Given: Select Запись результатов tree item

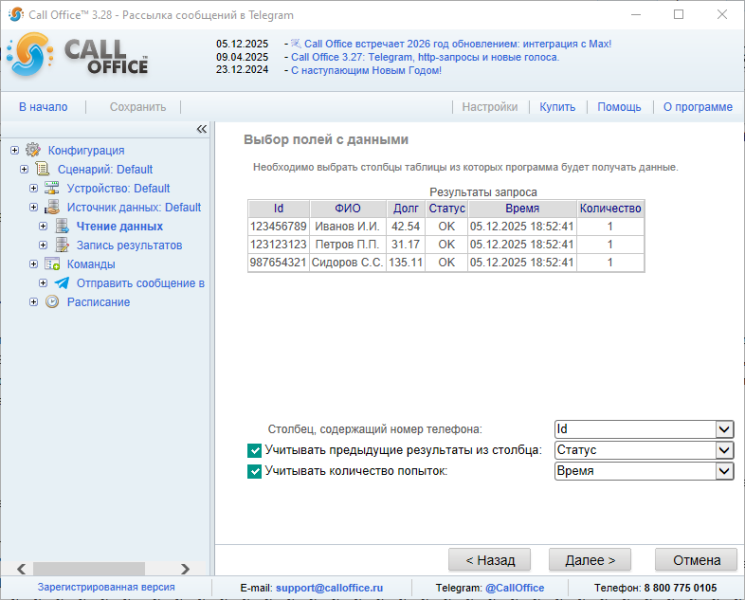Looking at the screenshot, I should click(129, 245).
